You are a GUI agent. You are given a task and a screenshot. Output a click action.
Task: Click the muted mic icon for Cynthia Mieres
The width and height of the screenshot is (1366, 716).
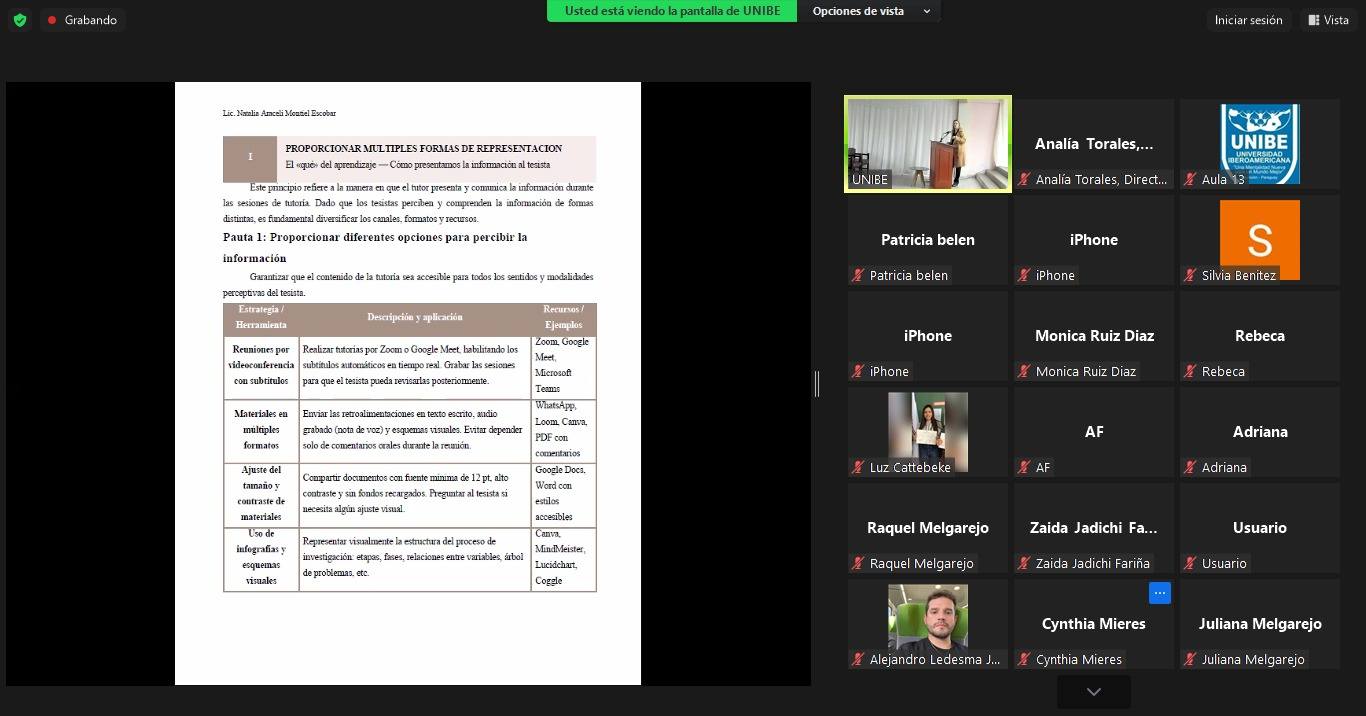coord(1024,660)
